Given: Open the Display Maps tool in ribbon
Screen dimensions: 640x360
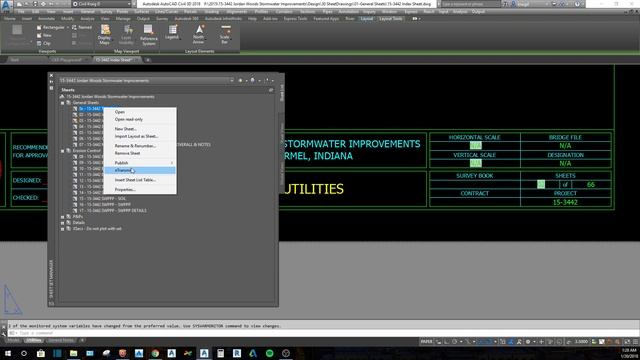Looking at the screenshot, I should tap(104, 34).
